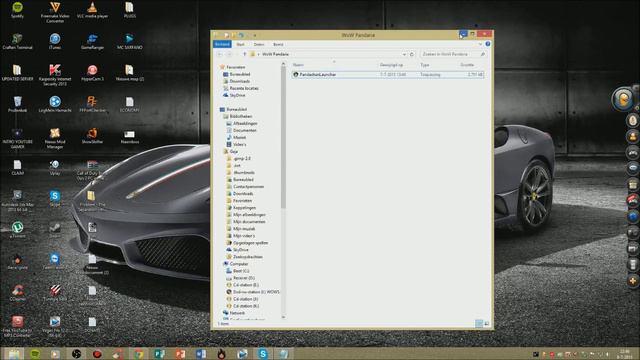Open the Start ribbon tab
The height and width of the screenshot is (360, 640).
coord(240,44)
